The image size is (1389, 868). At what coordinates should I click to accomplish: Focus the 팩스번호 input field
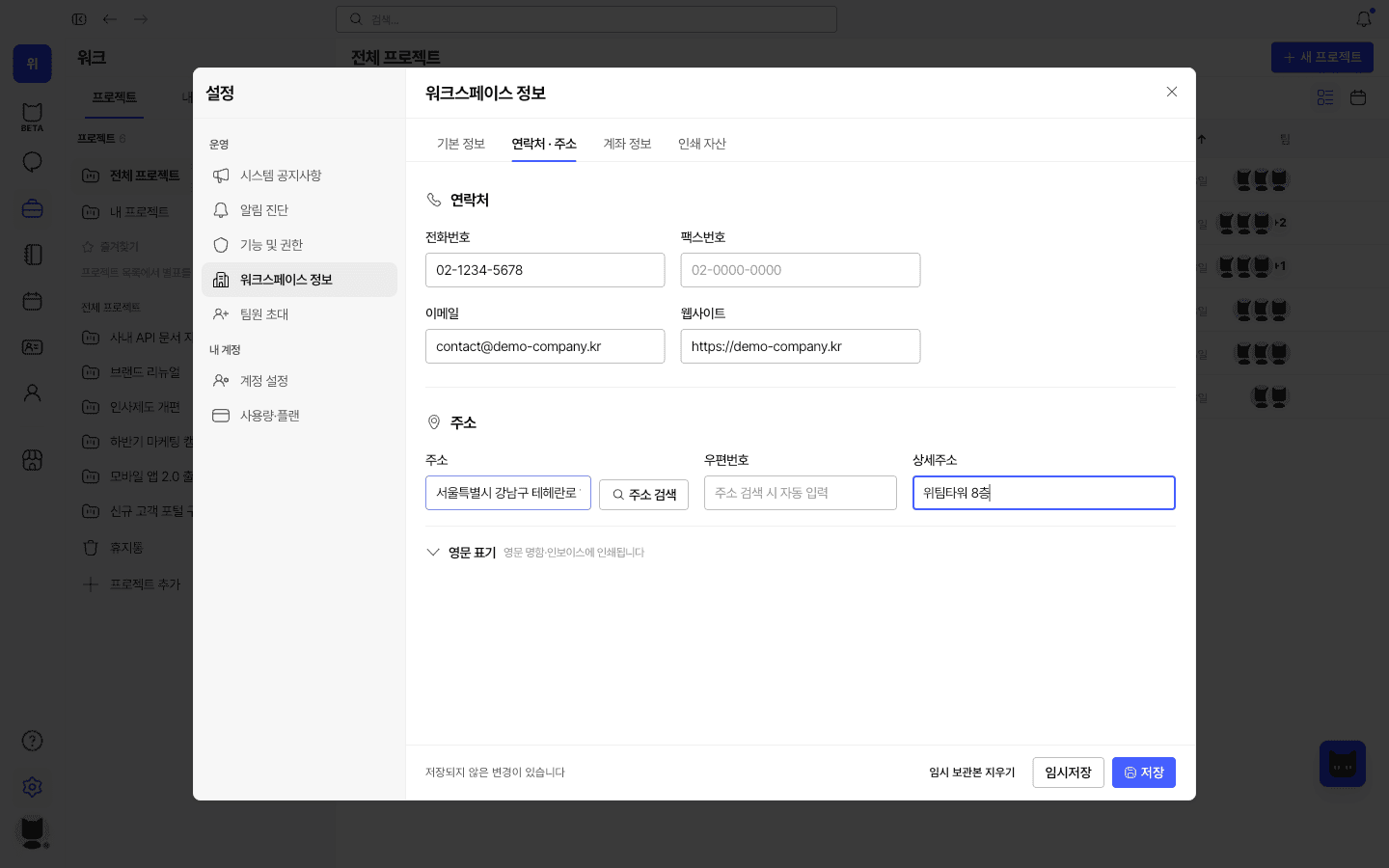[801, 270]
